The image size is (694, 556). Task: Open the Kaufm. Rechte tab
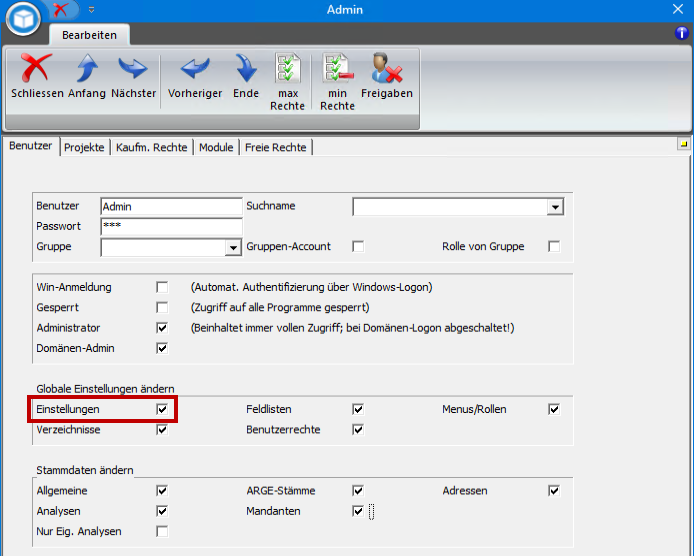coord(151,147)
